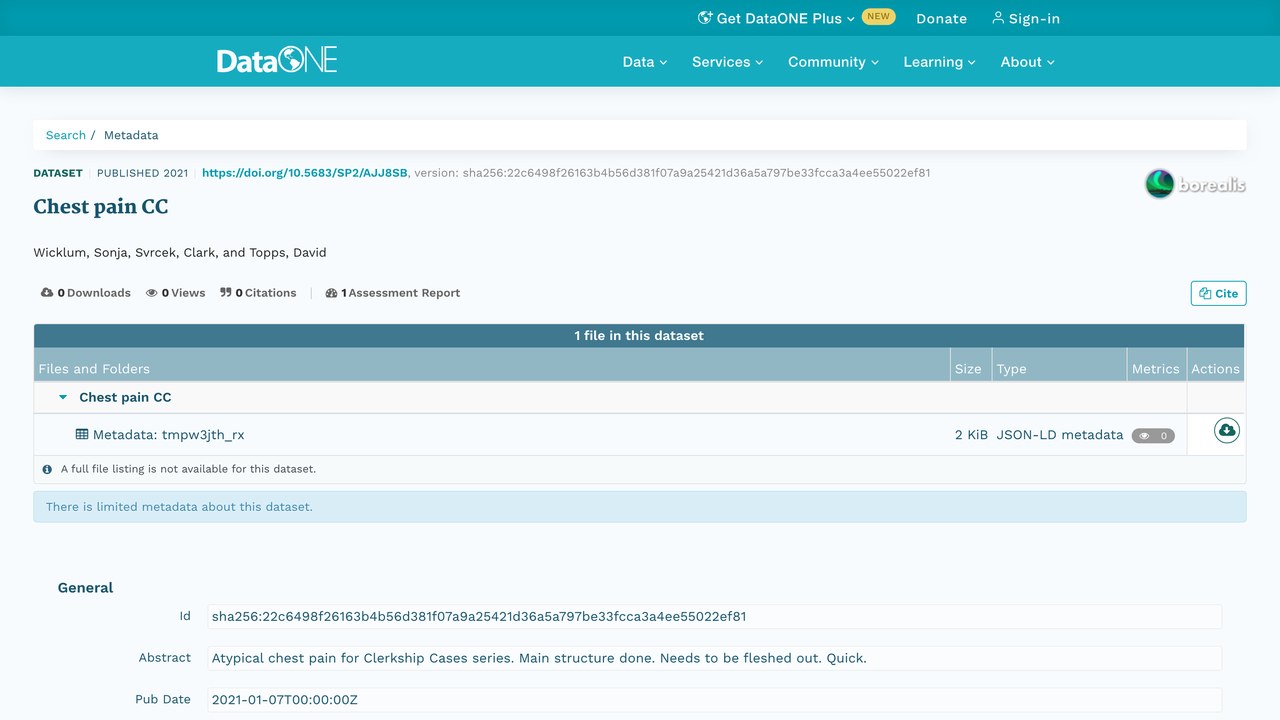Click the 0 Citations metric
This screenshot has height=720, width=1280.
click(x=259, y=293)
